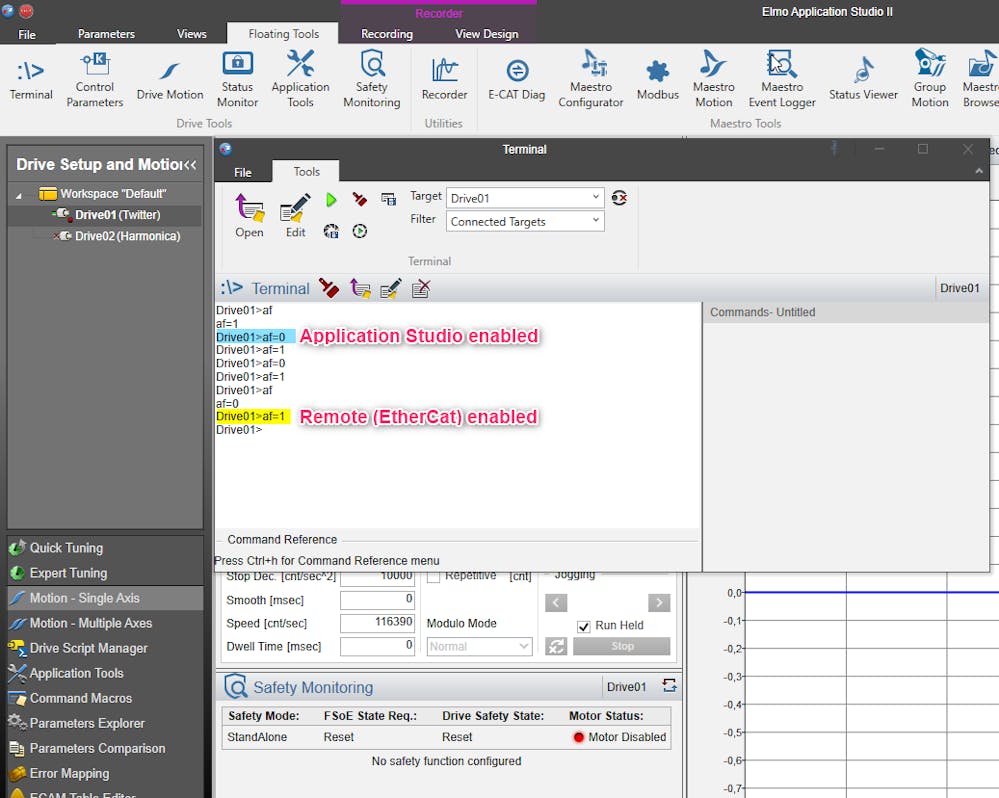Click the jog right arrow button
Screen dimensions: 999x798
point(659,602)
